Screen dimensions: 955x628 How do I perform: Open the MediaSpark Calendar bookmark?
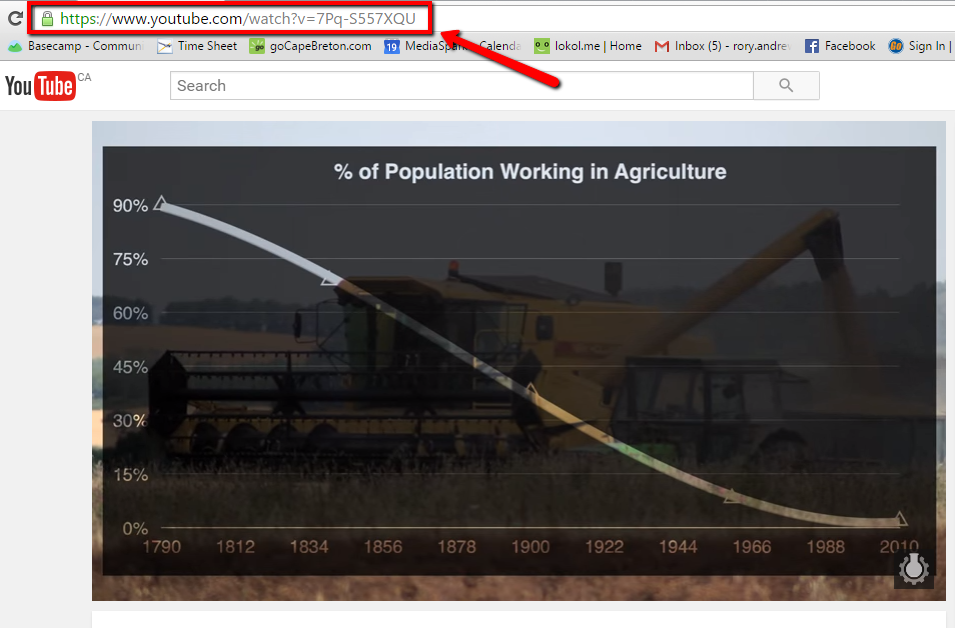click(453, 46)
